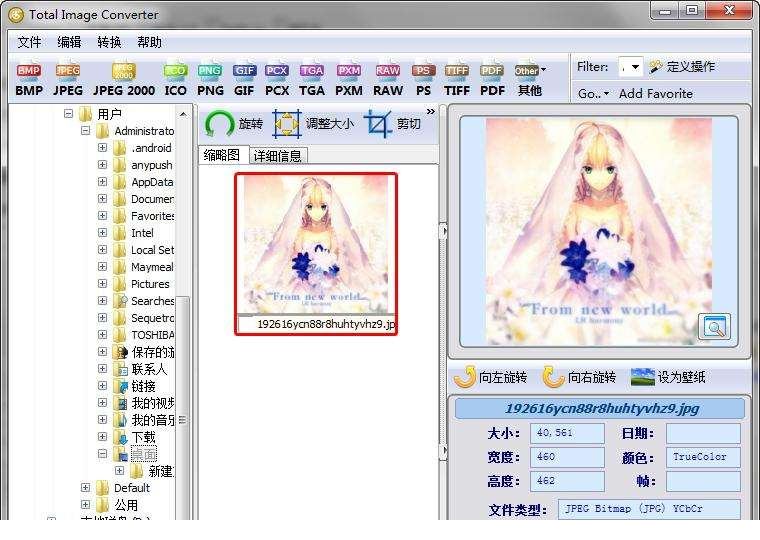Open the Help (帮助) menu

(149, 42)
